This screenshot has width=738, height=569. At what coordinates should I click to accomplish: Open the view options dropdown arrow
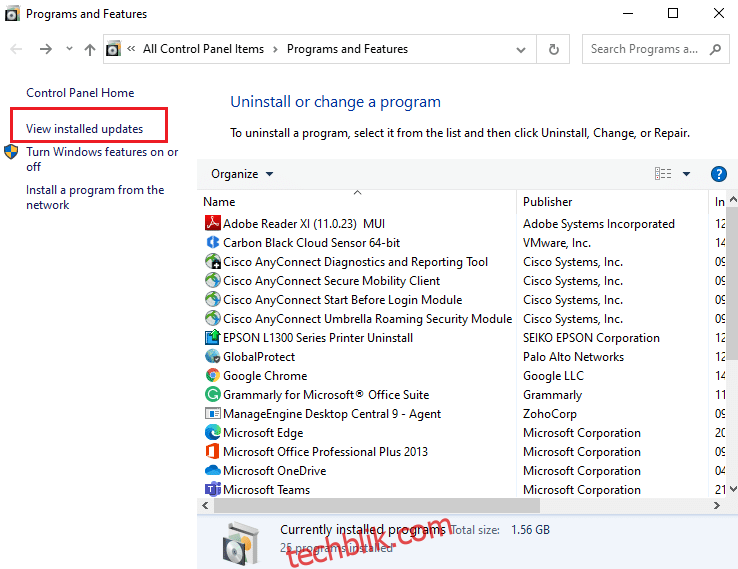(x=686, y=174)
